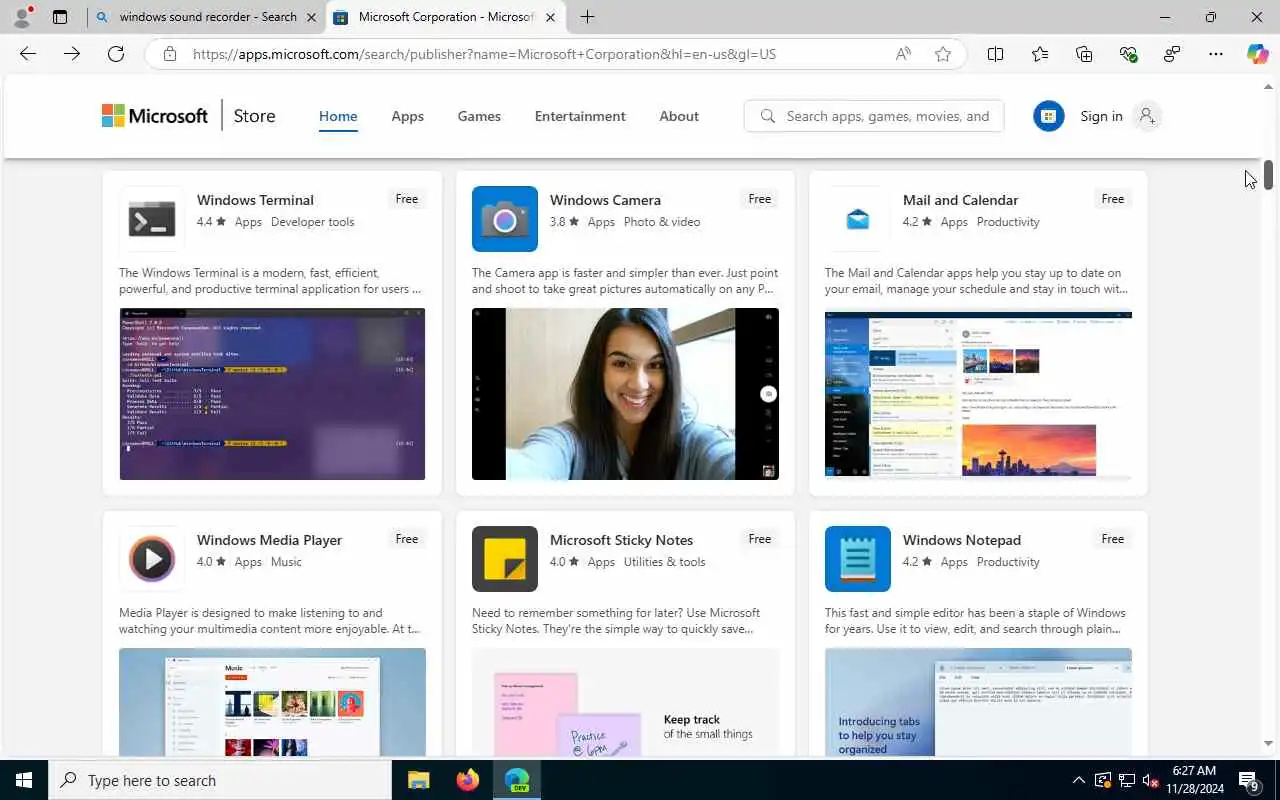Click the Photo & video category text
The height and width of the screenshot is (800, 1280).
click(661, 222)
